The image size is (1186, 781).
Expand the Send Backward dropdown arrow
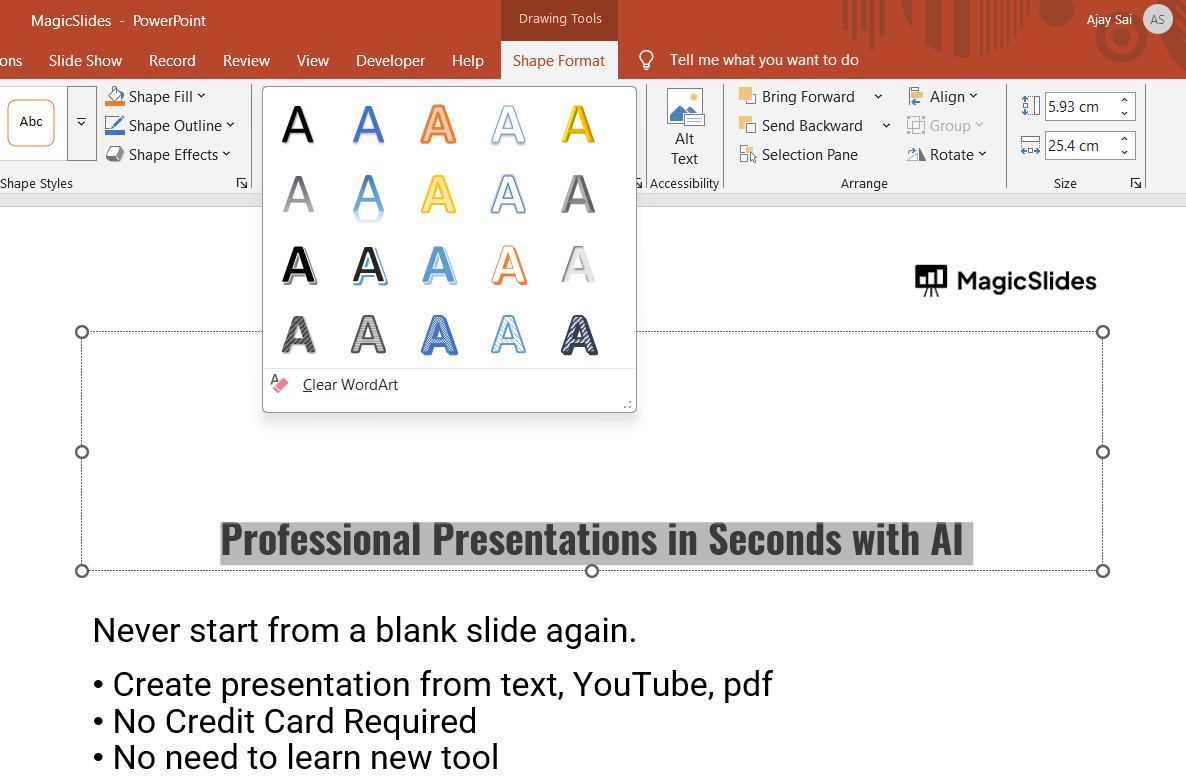tap(886, 126)
